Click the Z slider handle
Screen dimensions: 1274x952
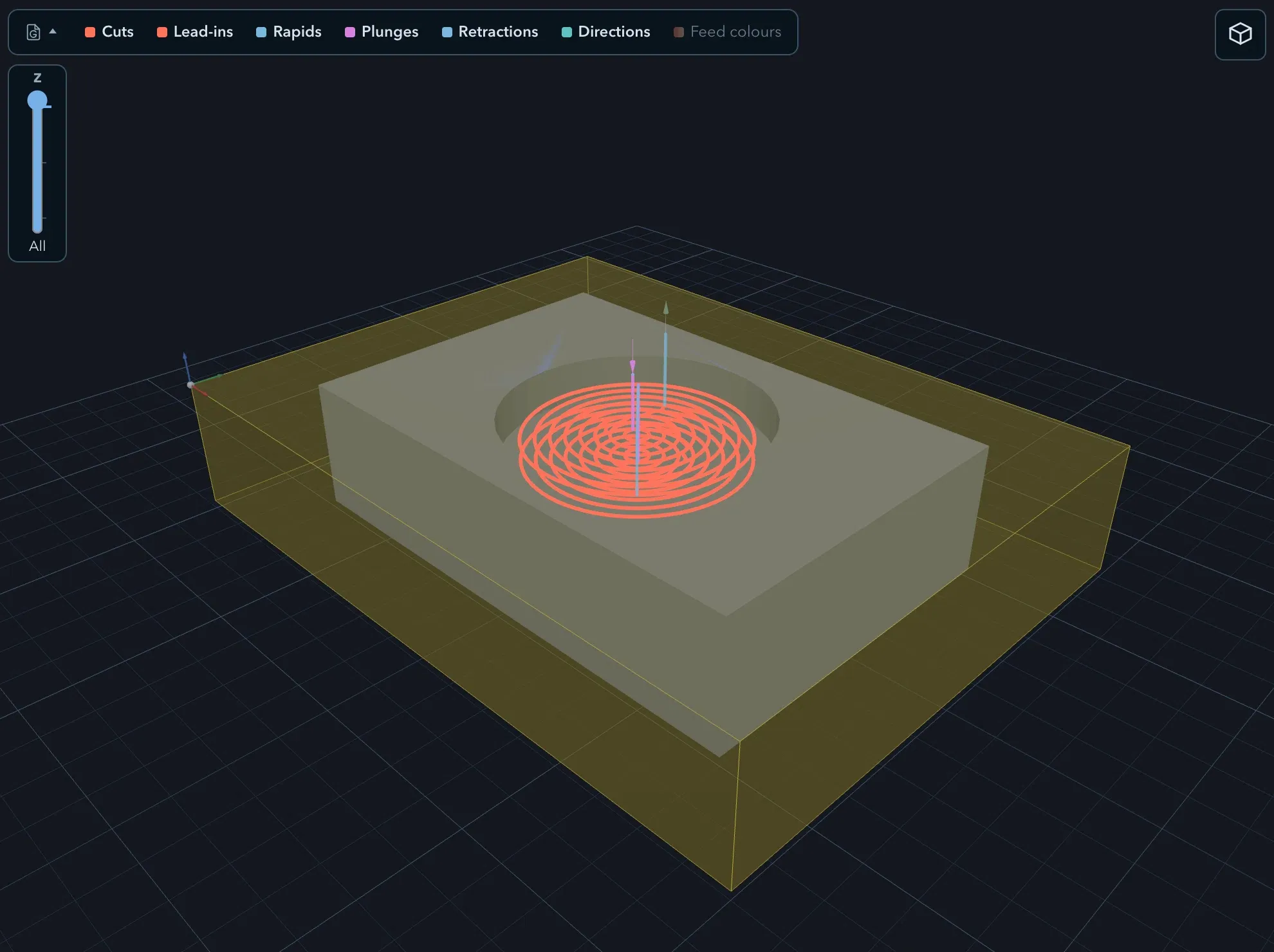[x=37, y=100]
